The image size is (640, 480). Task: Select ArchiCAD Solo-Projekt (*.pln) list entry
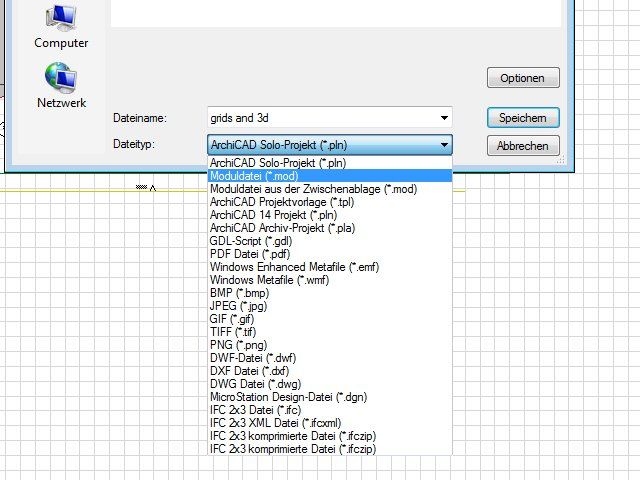coord(330,163)
